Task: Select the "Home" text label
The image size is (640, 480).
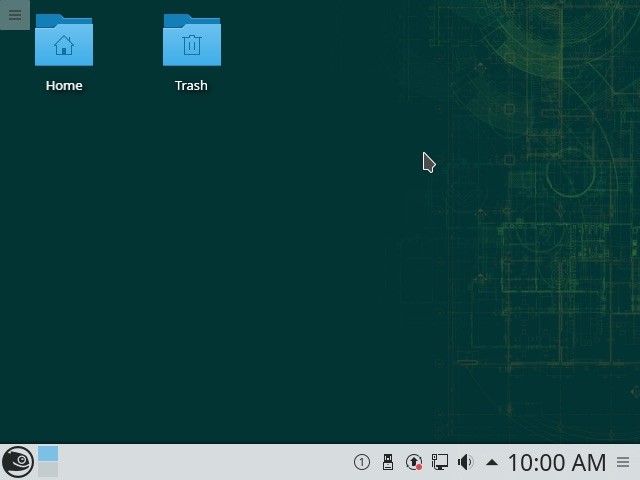Action: pyautogui.click(x=64, y=86)
